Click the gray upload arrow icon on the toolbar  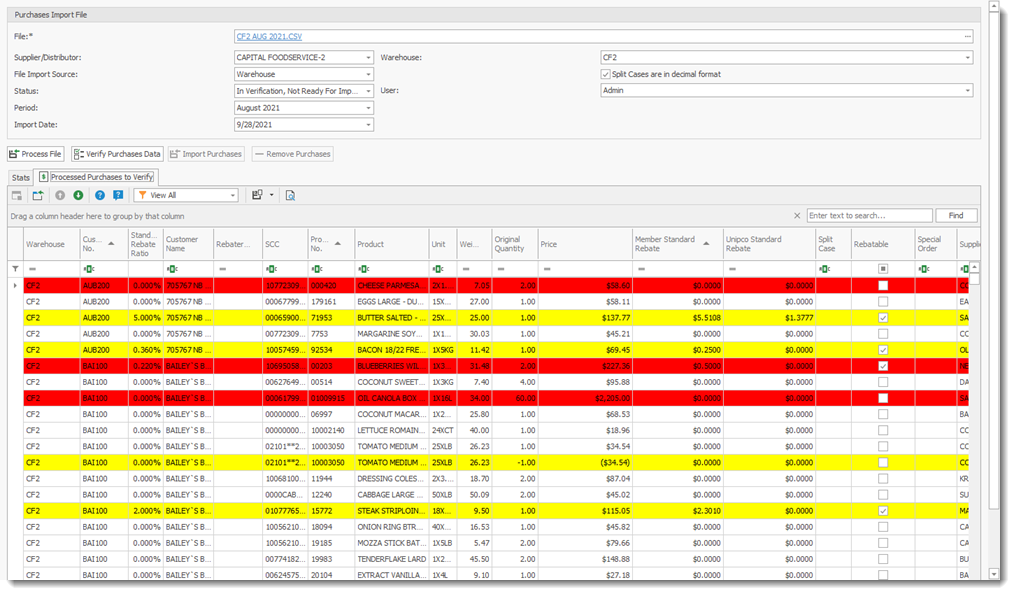[x=60, y=195]
